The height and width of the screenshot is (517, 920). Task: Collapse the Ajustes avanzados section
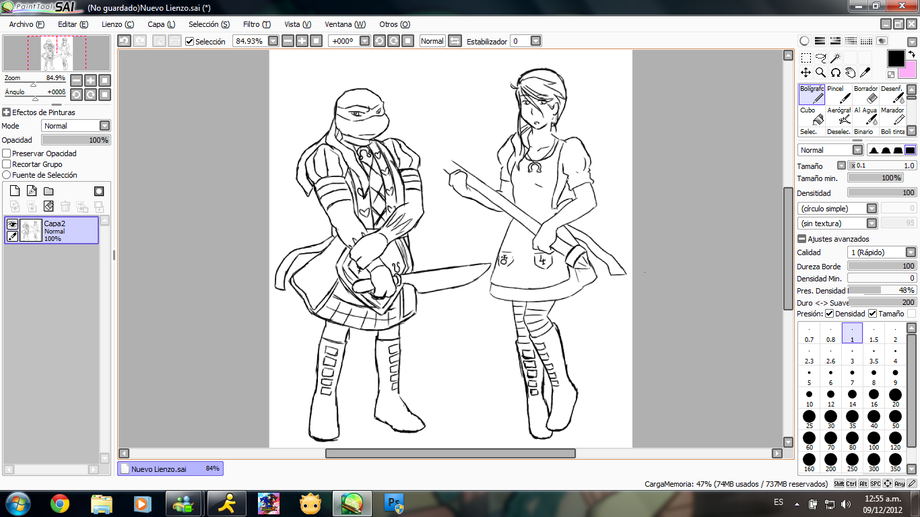click(801, 239)
